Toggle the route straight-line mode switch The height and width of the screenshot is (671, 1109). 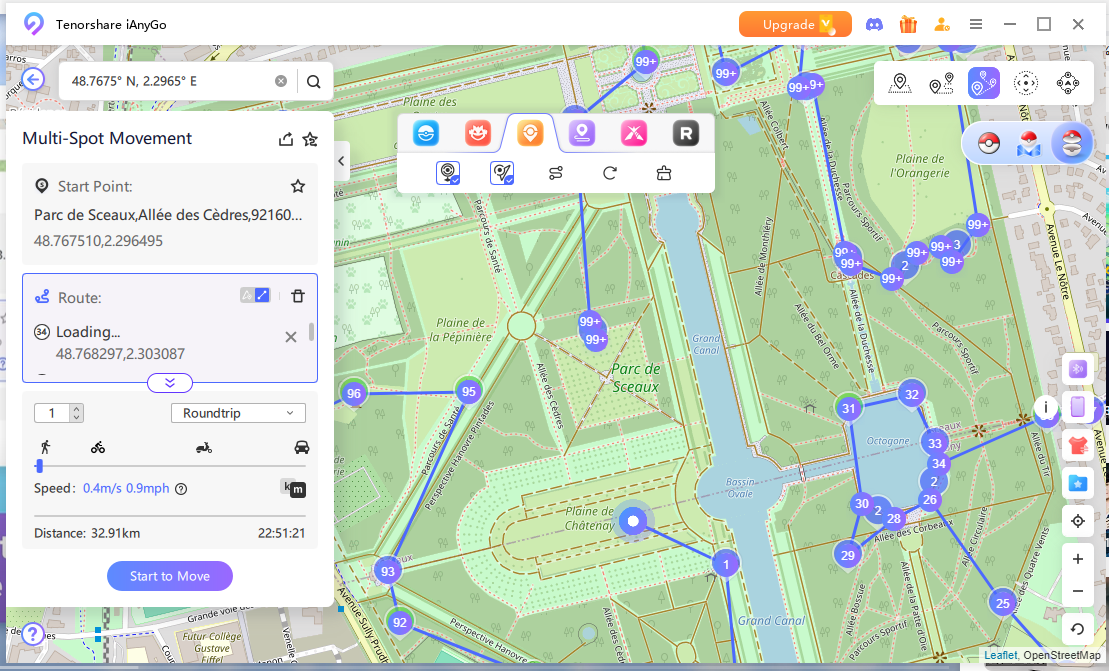[255, 295]
